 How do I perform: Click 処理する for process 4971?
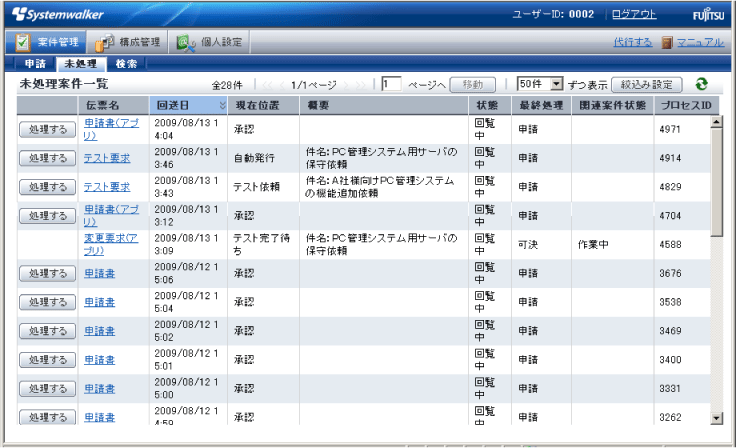click(47, 130)
